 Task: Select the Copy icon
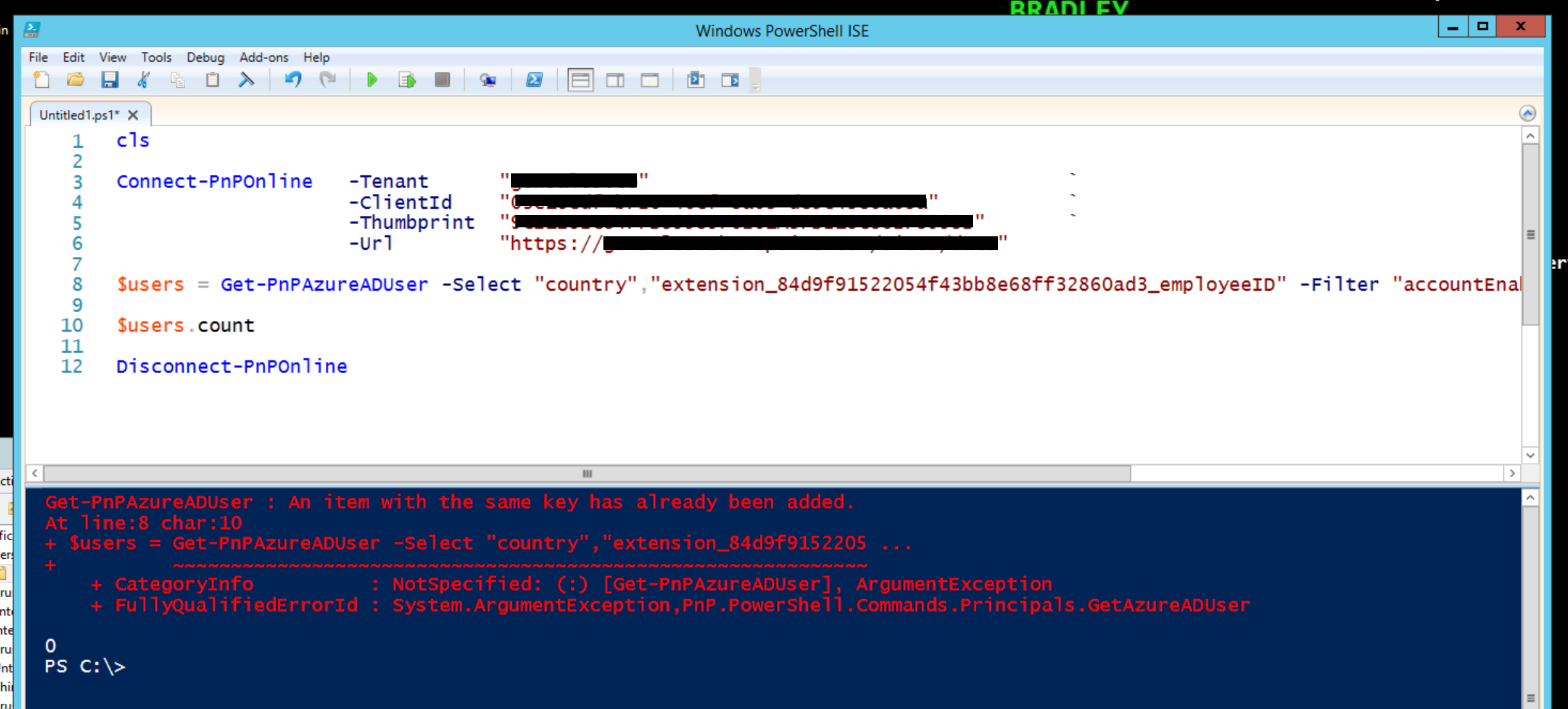(177, 80)
